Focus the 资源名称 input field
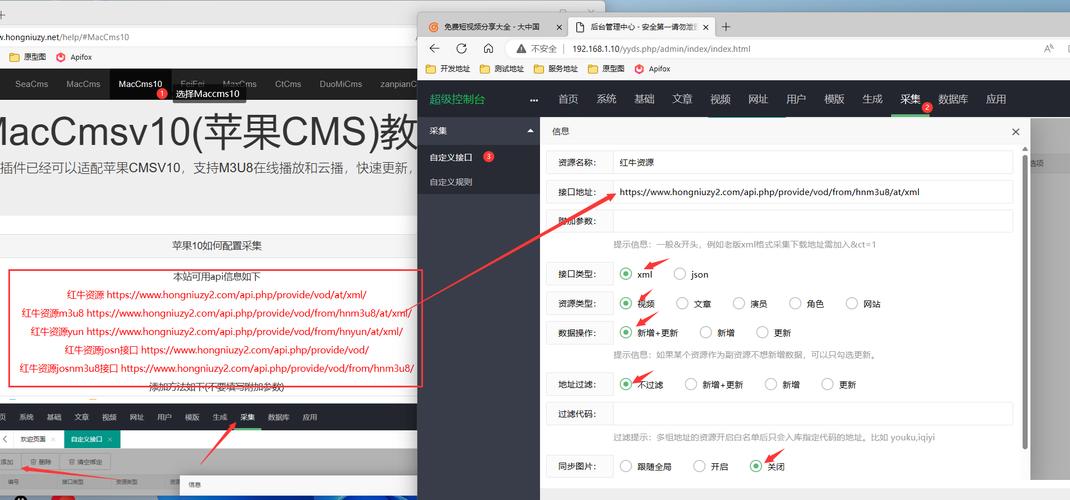The width and height of the screenshot is (1070, 500). coord(812,162)
